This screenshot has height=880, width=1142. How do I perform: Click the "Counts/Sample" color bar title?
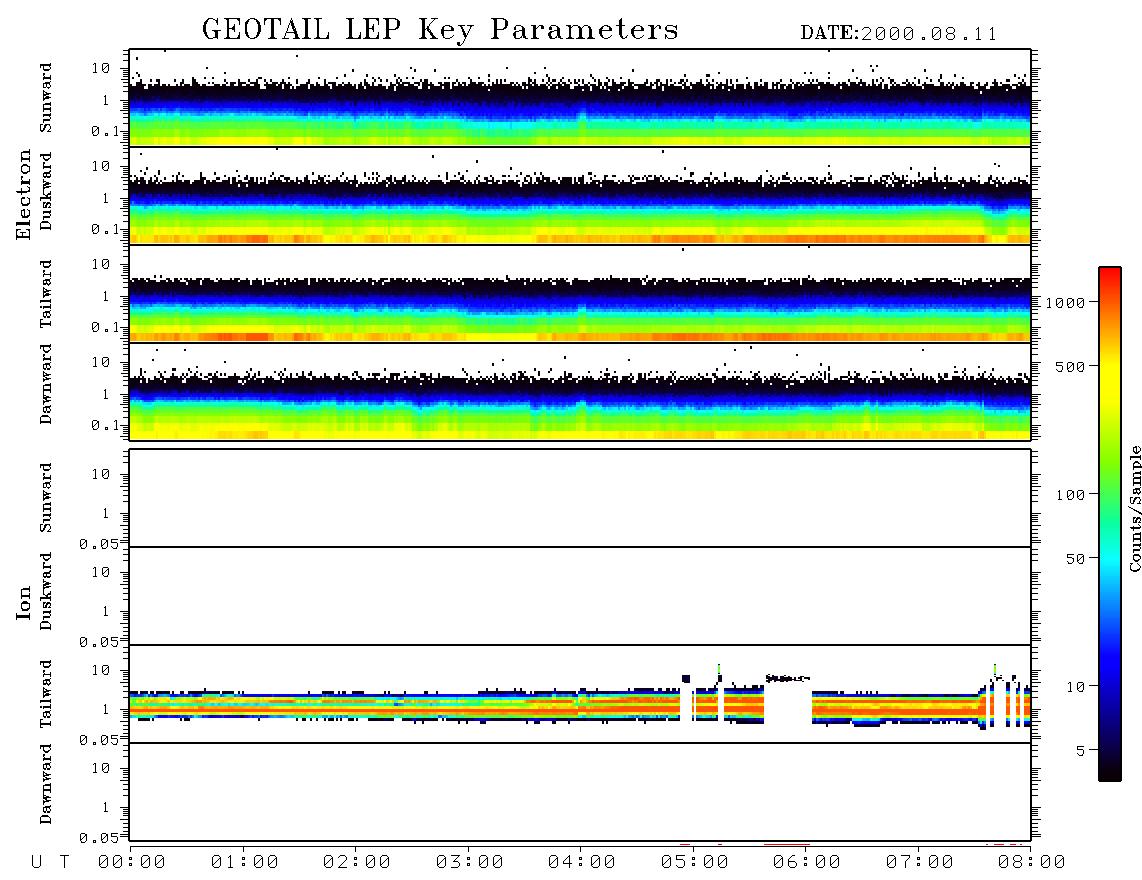point(1134,508)
